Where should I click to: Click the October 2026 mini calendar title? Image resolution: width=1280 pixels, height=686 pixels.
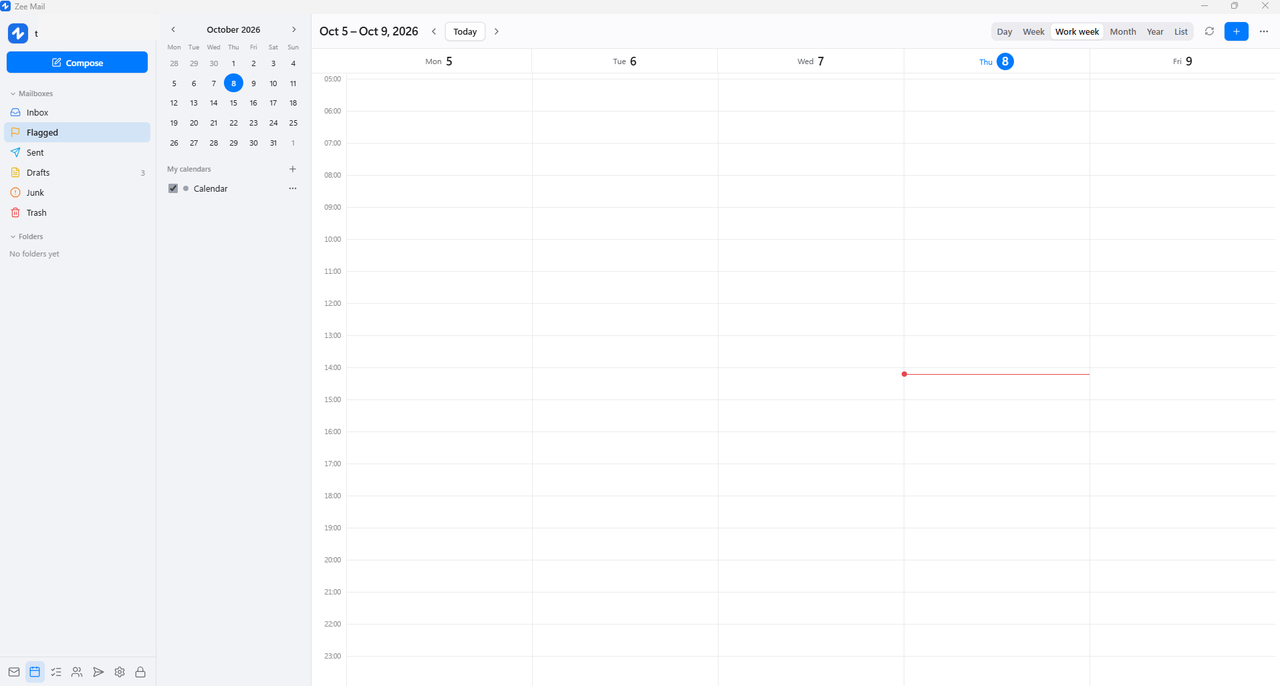(233, 30)
